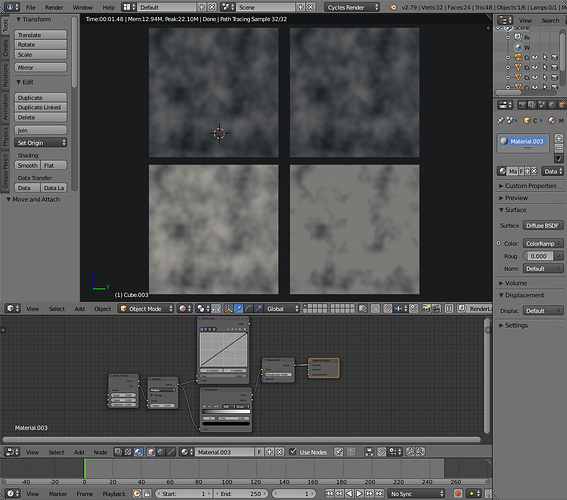Open the Set Origin dropdown
567x500 pixels.
[41, 142]
